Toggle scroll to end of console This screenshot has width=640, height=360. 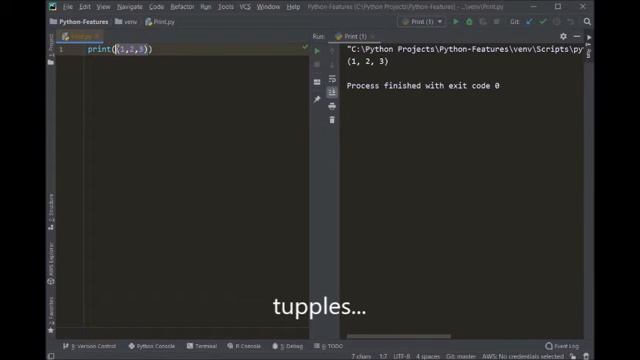tap(332, 92)
